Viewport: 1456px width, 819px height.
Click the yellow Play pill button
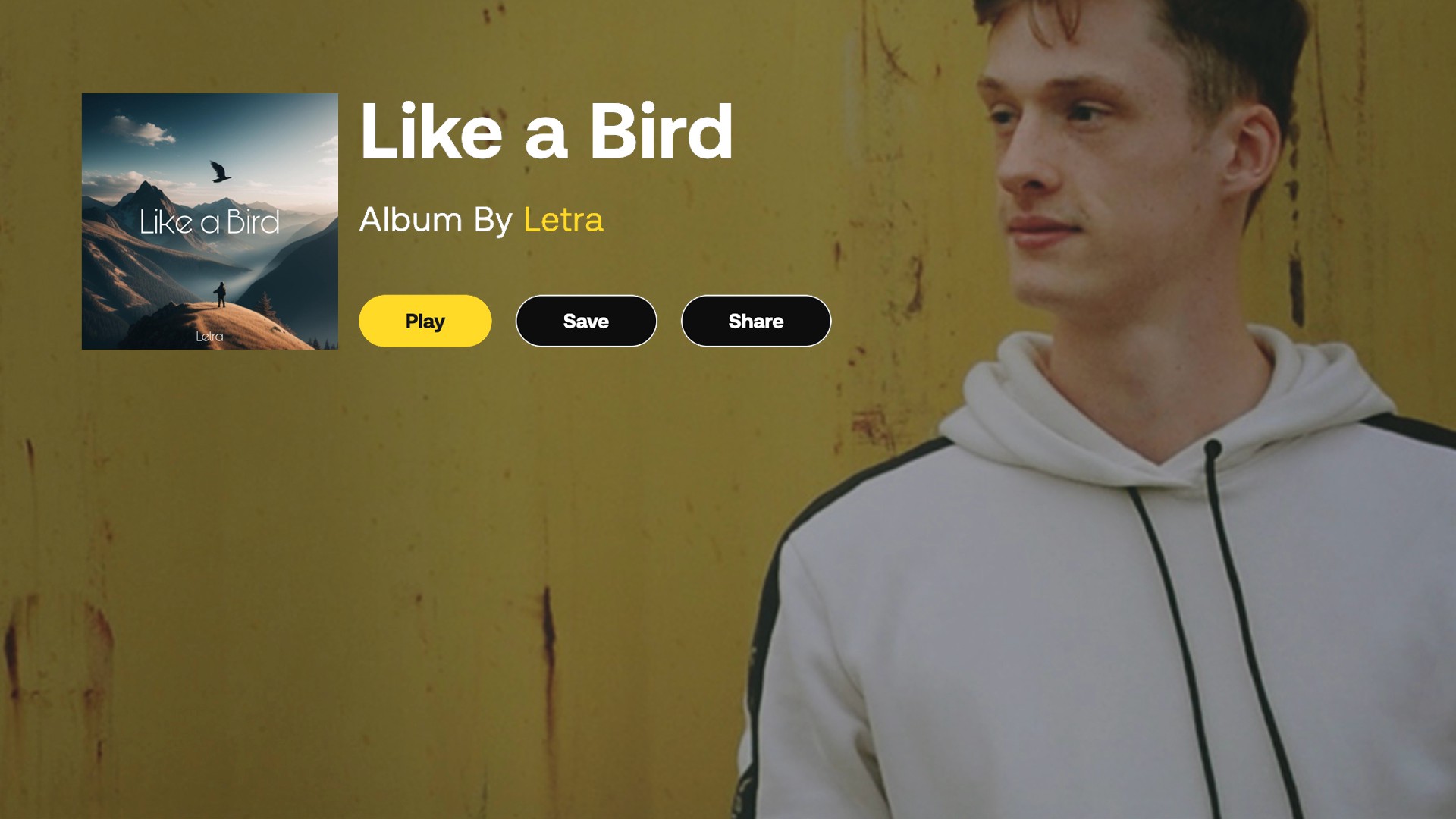point(425,321)
